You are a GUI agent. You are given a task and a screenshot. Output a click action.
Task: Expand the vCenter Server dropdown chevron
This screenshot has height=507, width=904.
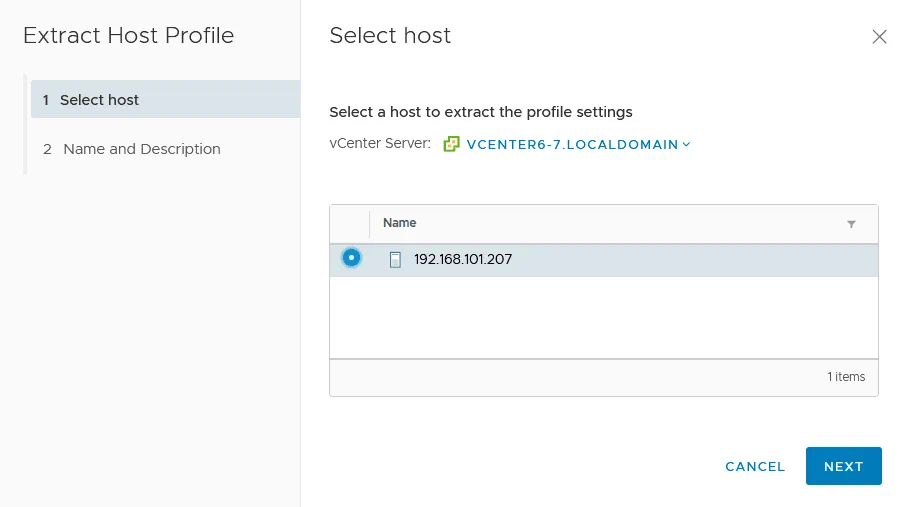pos(687,144)
